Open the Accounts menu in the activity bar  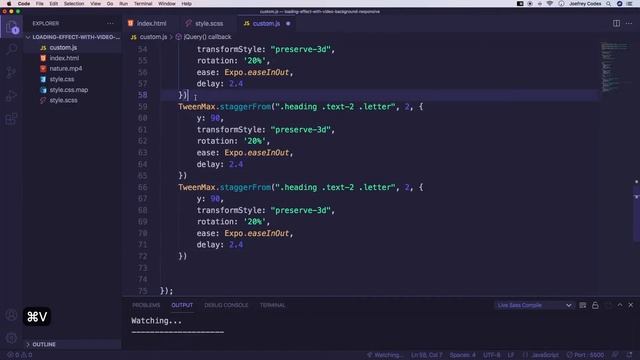pos(11,315)
